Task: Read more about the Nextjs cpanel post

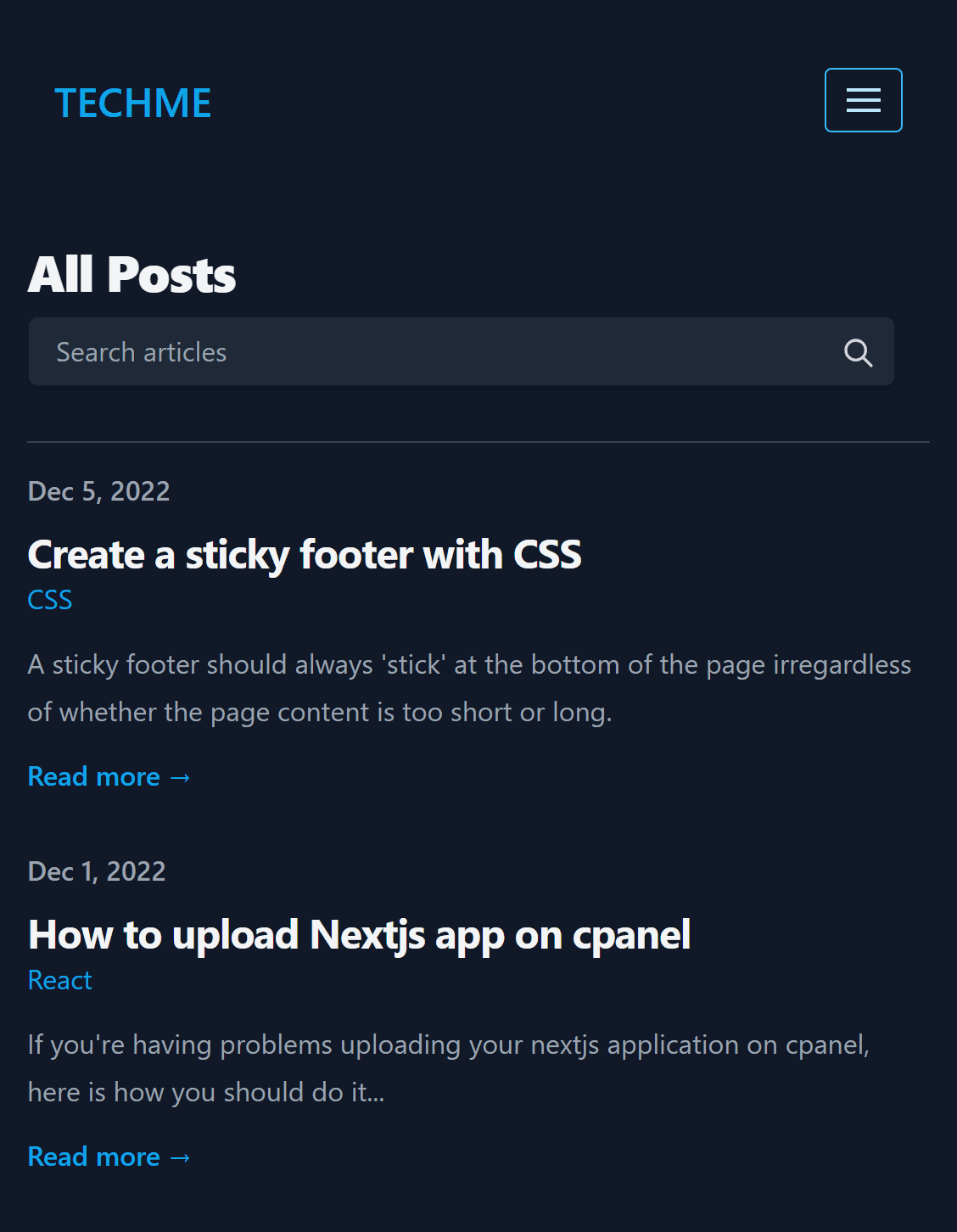Action: (x=94, y=1156)
